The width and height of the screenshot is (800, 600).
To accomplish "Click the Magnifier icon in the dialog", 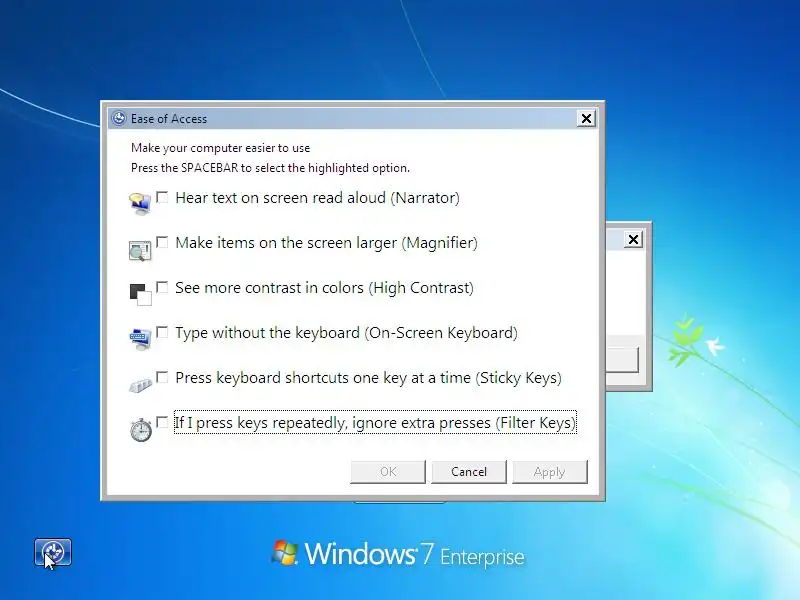I will tap(140, 251).
